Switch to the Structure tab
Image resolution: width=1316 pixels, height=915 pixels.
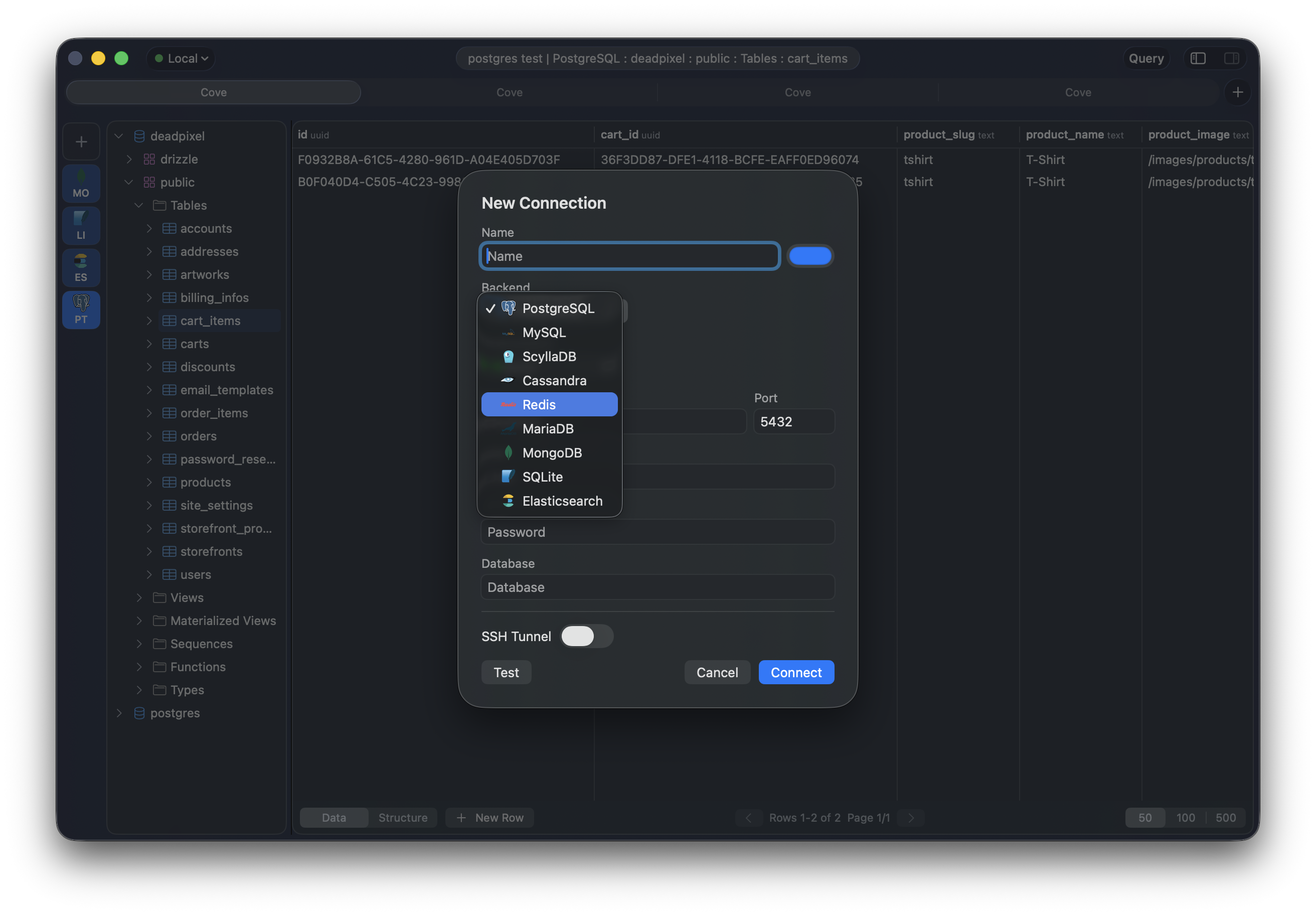[403, 818]
